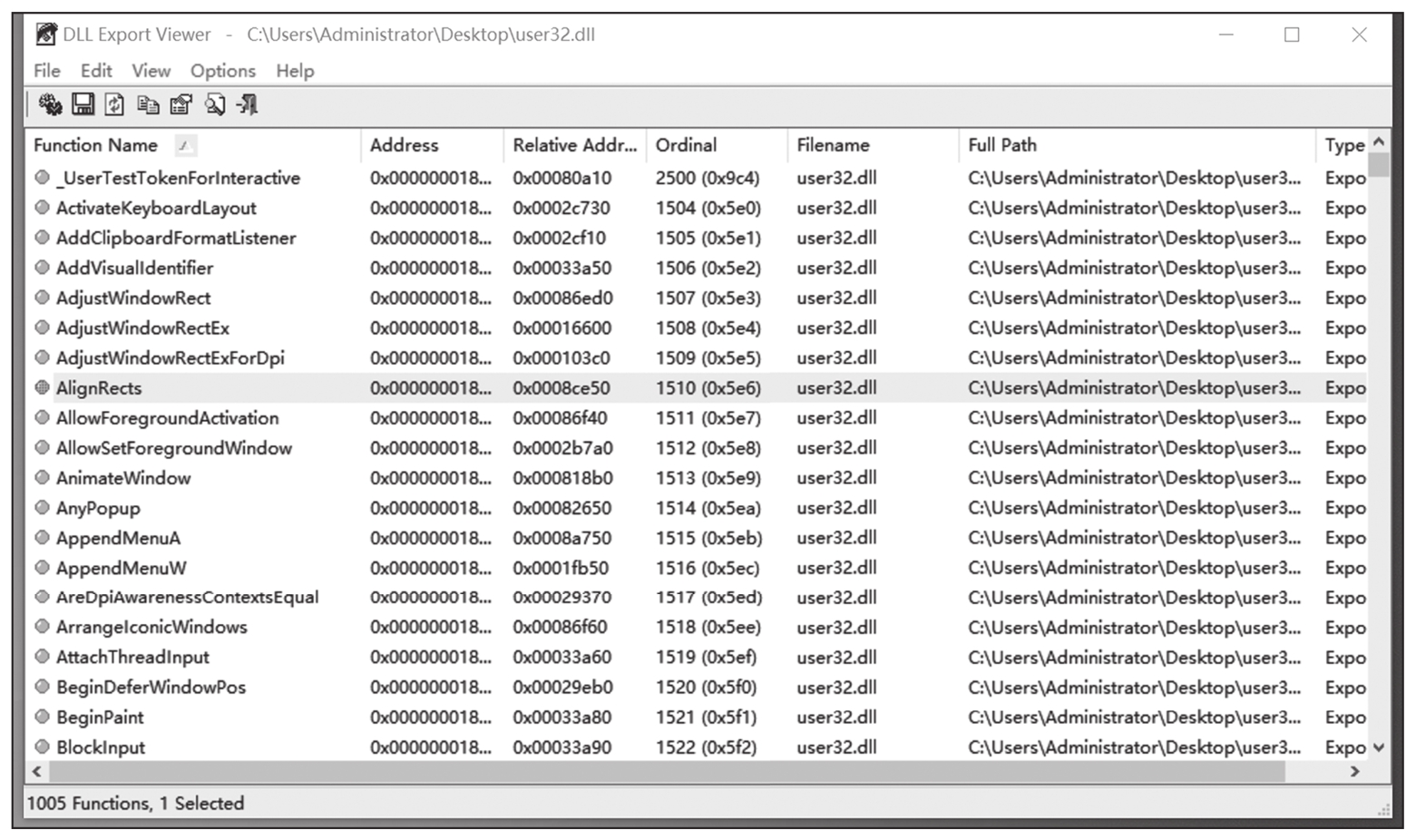Click ordinal value 1516 (0x5ec)
This screenshot has height=840, width=1416.
point(708,568)
